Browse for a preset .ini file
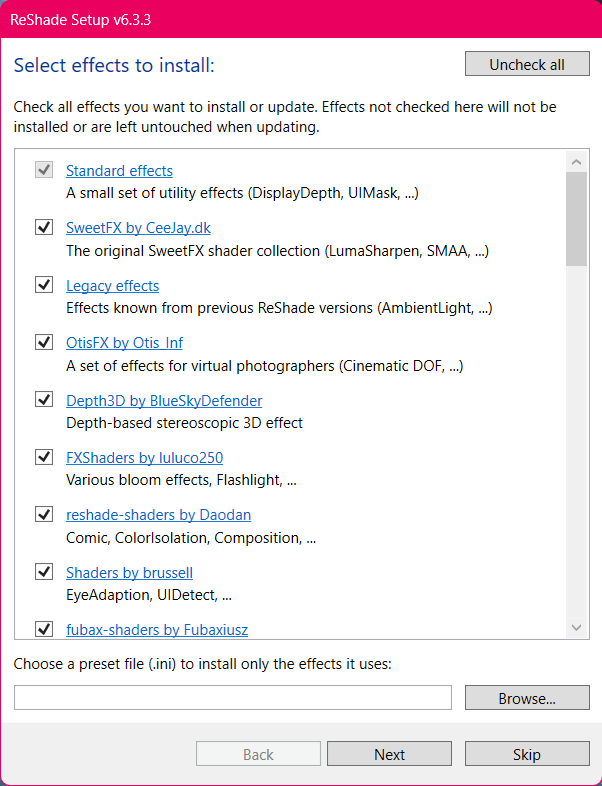This screenshot has height=786, width=602. pos(527,698)
